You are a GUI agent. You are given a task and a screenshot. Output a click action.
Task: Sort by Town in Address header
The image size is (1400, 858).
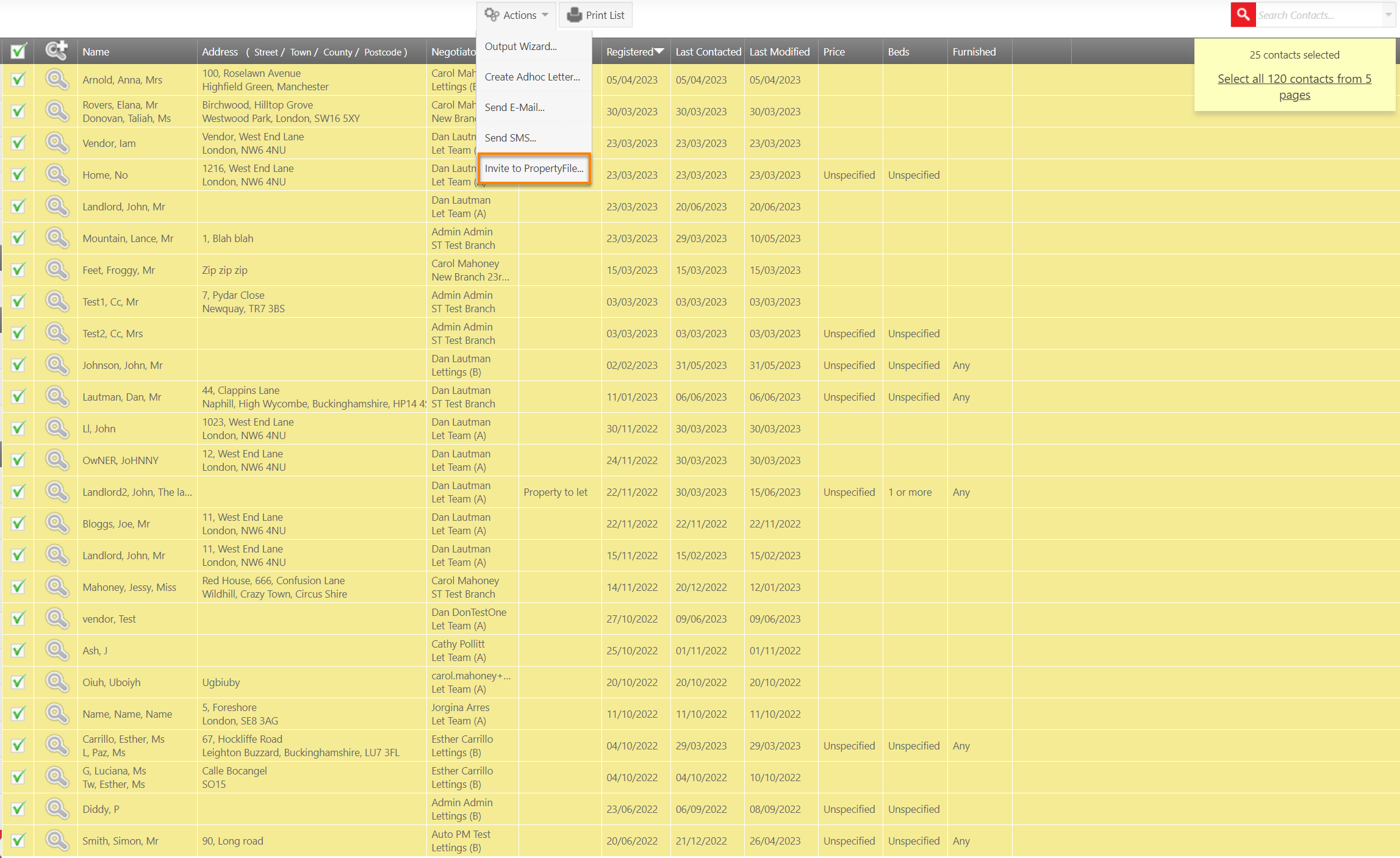[x=301, y=52]
